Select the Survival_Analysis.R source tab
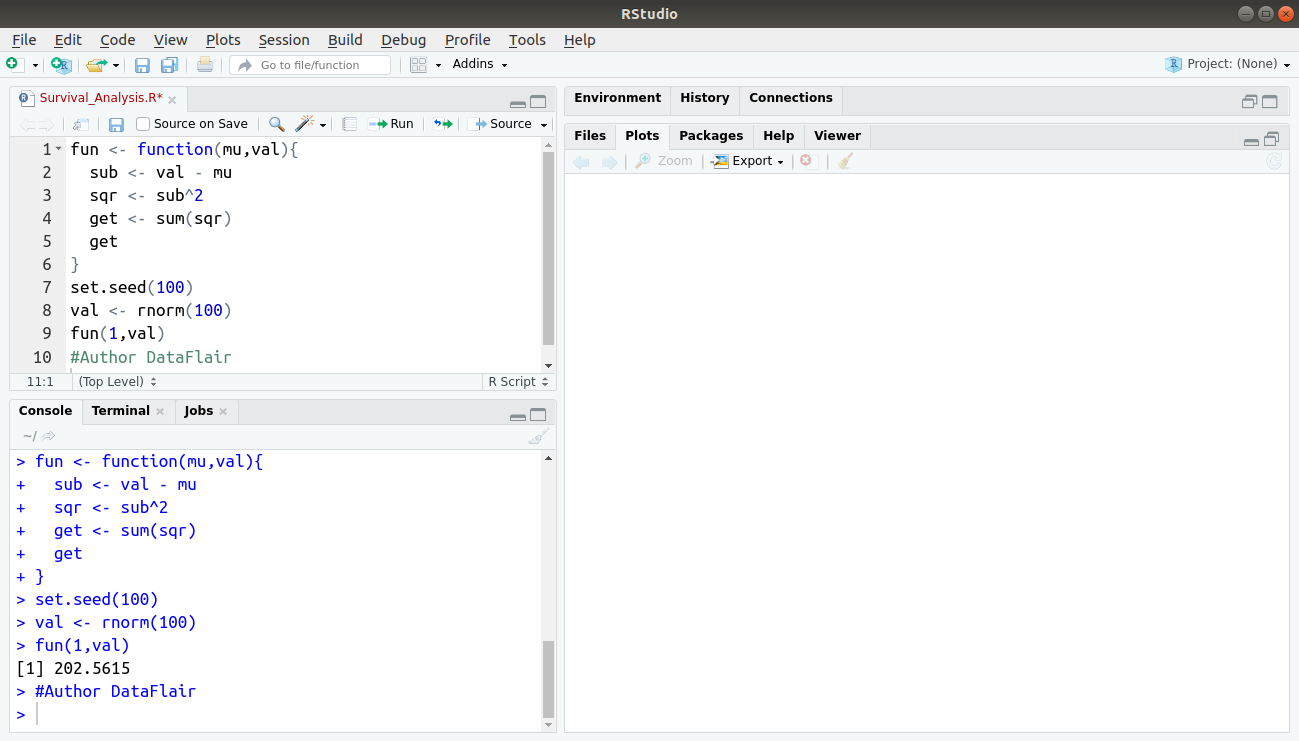Image resolution: width=1299 pixels, height=741 pixels. 100,98
